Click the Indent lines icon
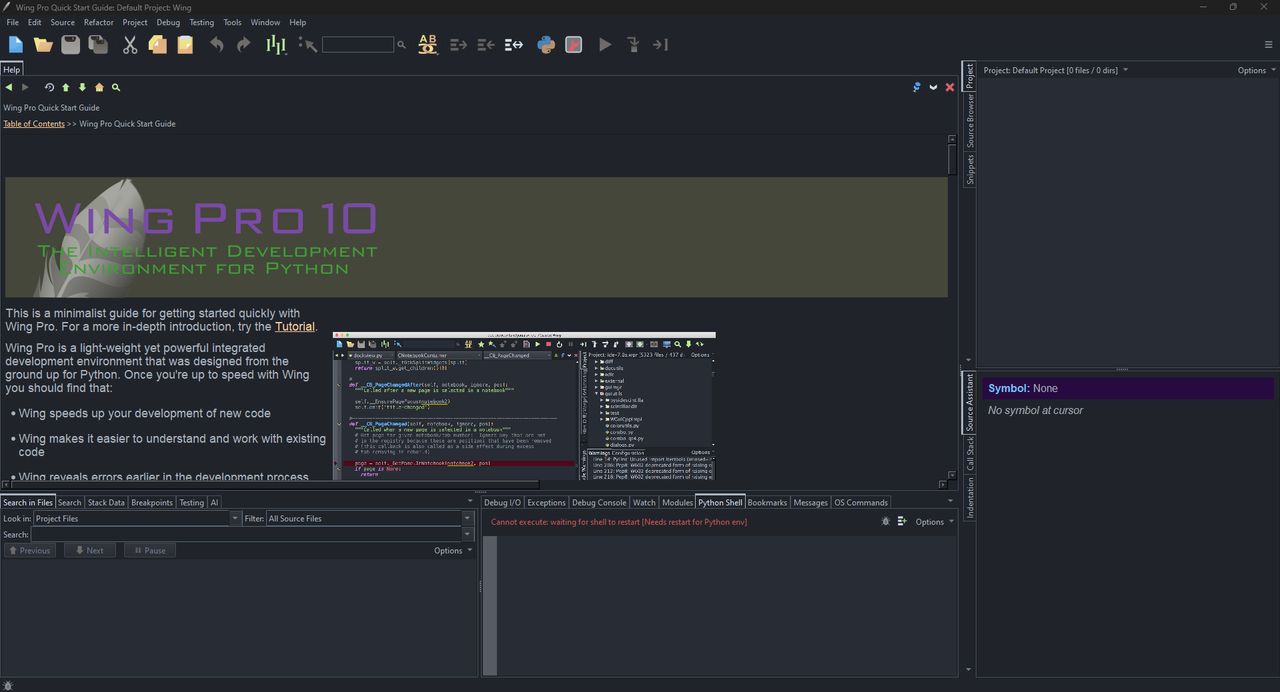The image size is (1280, 692). 459,44
